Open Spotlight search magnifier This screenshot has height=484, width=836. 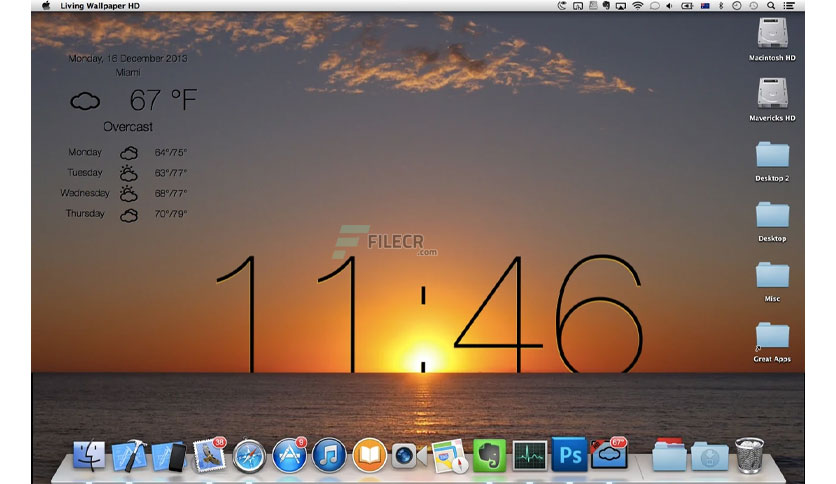771,6
